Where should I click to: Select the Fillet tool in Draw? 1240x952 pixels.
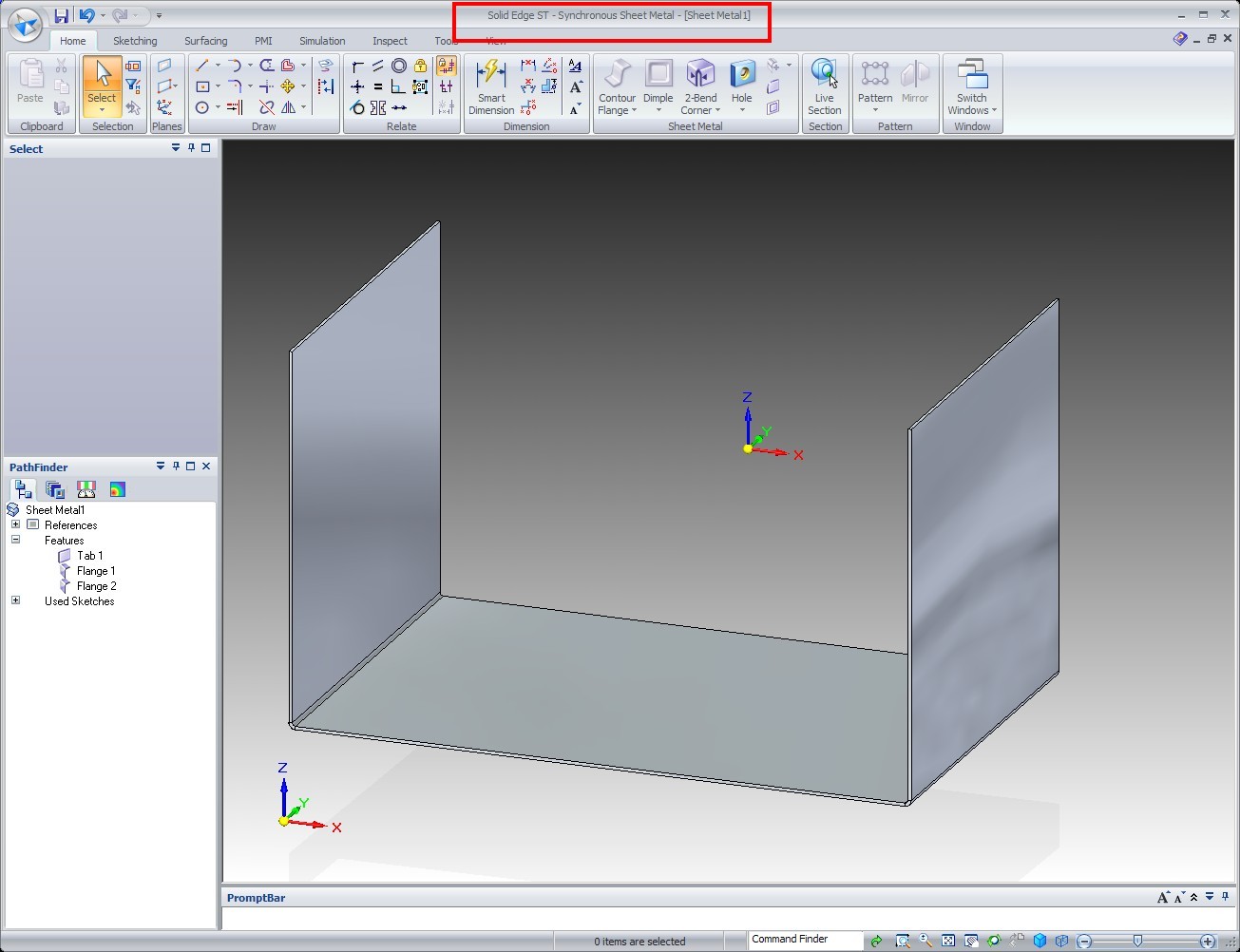tap(234, 86)
